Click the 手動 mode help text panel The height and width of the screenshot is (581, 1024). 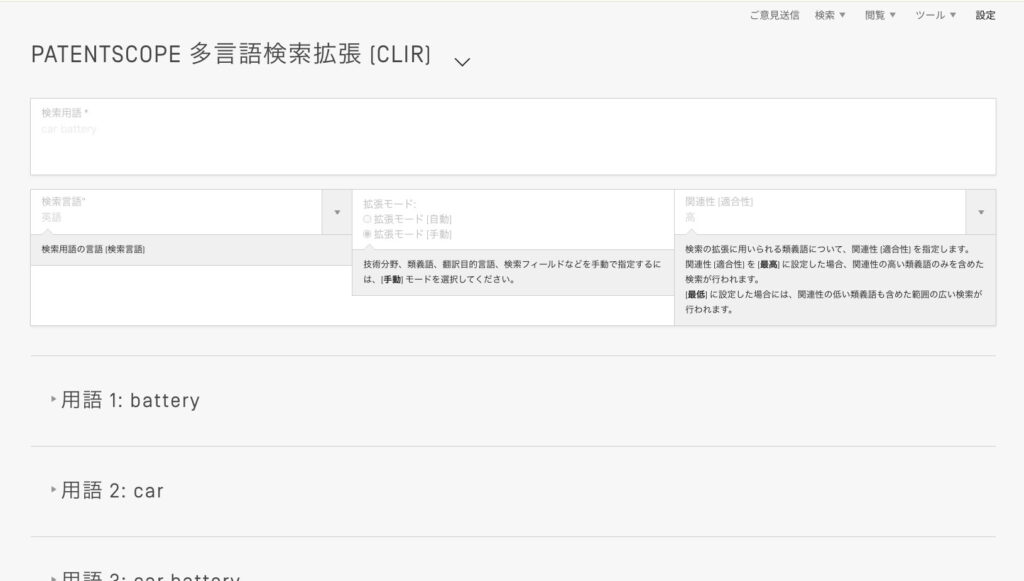[512, 272]
